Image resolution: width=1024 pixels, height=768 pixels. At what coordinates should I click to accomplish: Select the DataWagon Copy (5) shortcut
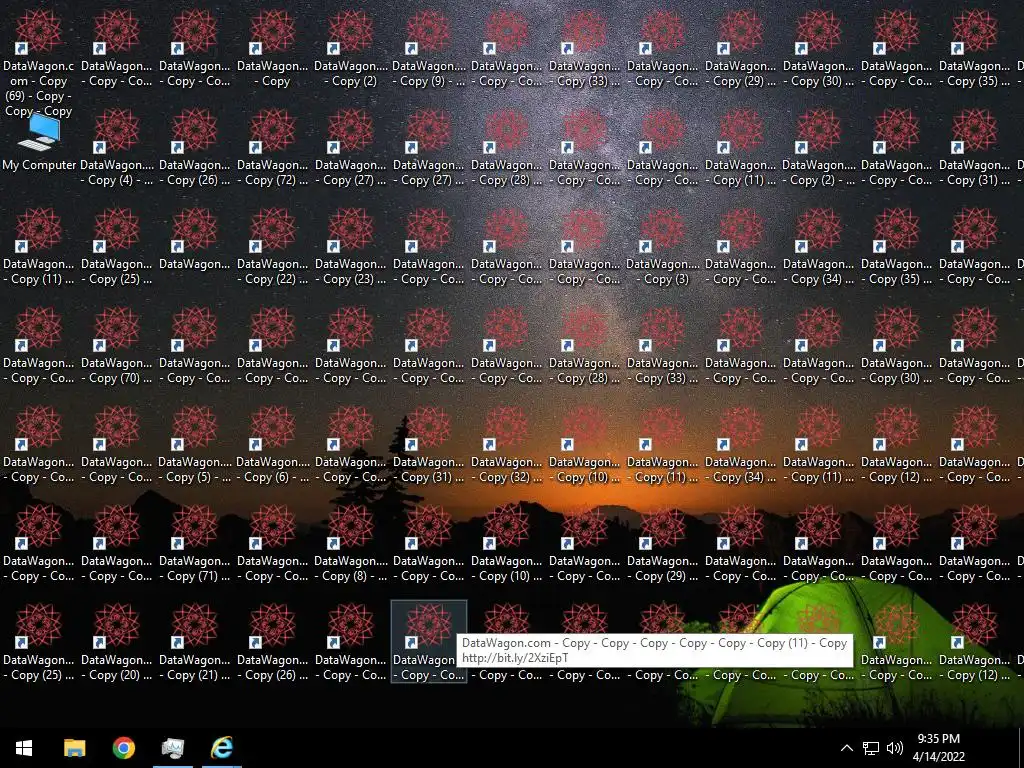pyautogui.click(x=195, y=445)
